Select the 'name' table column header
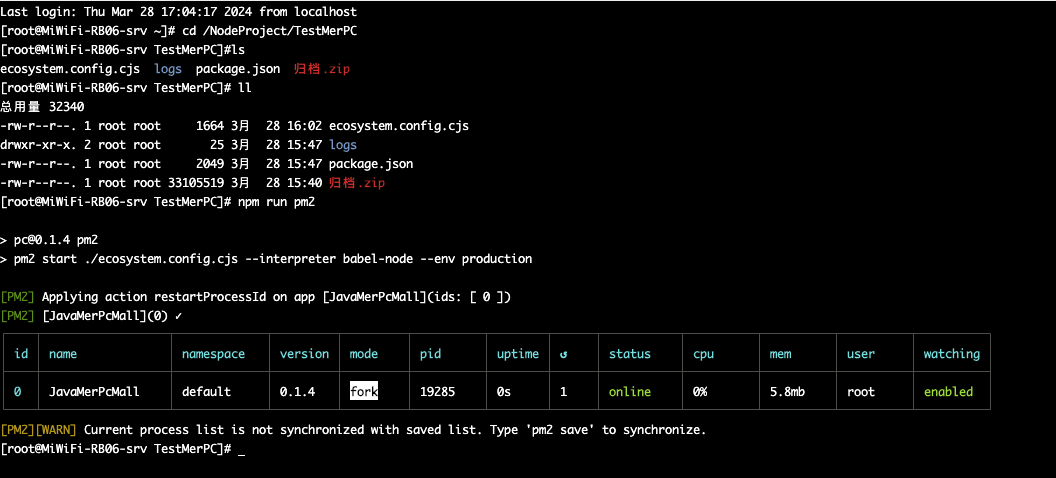Screen dimensions: 1056x478 (63, 353)
